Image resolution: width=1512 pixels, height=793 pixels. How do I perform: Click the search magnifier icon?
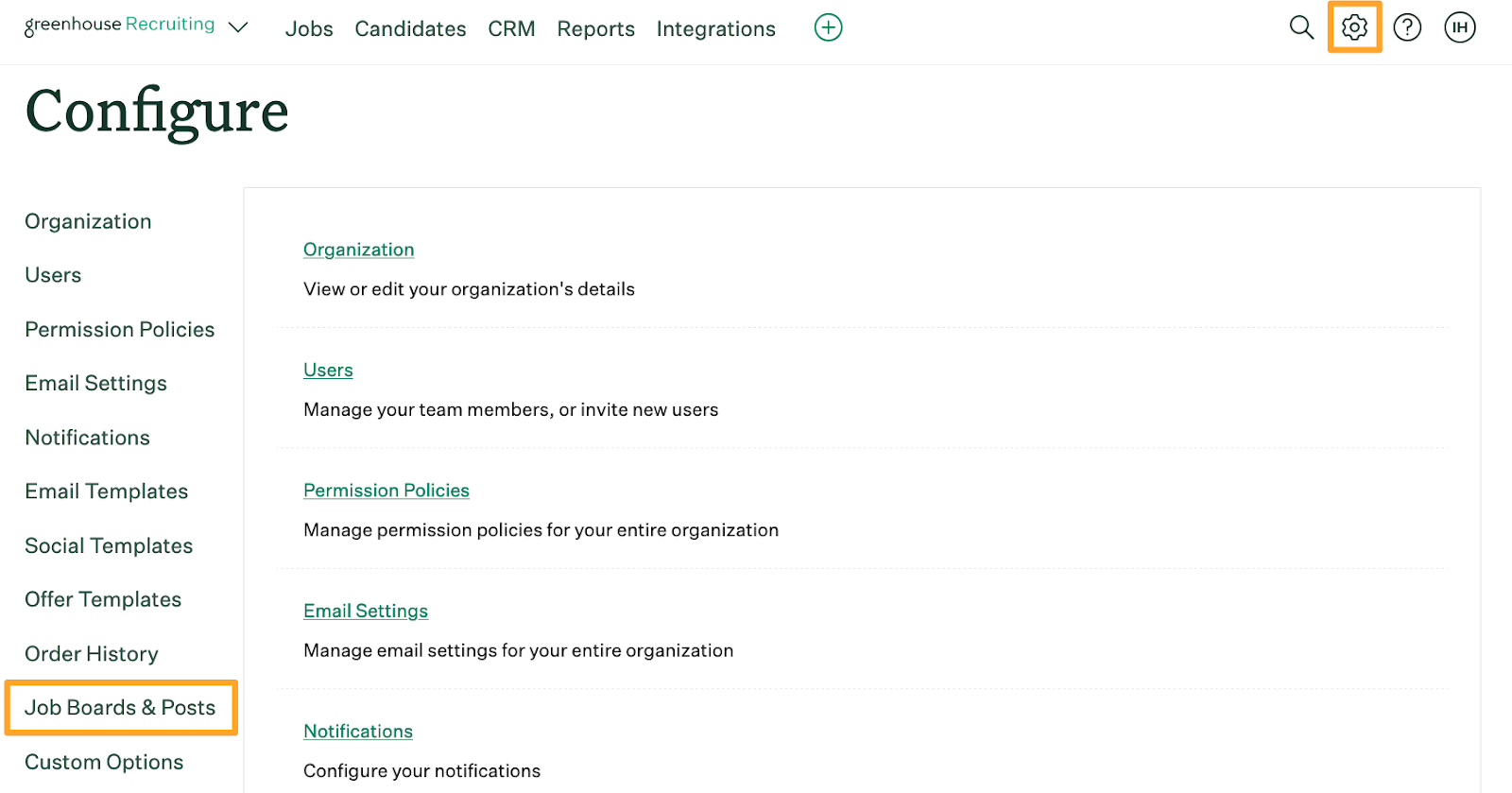[x=1301, y=27]
